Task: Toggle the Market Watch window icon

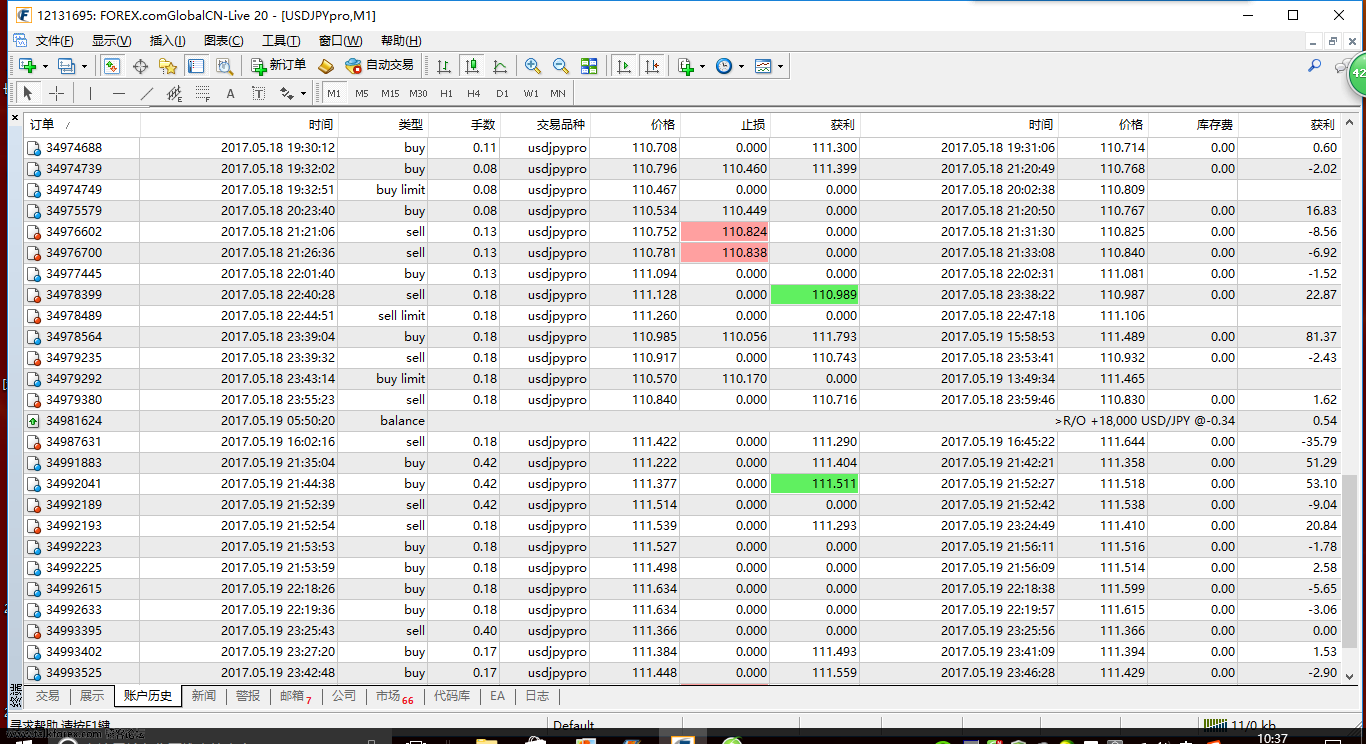Action: click(x=112, y=66)
